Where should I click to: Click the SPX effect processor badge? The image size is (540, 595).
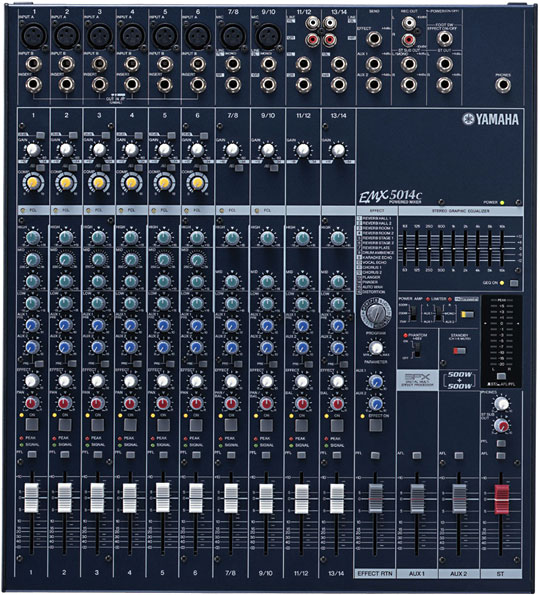point(417,380)
